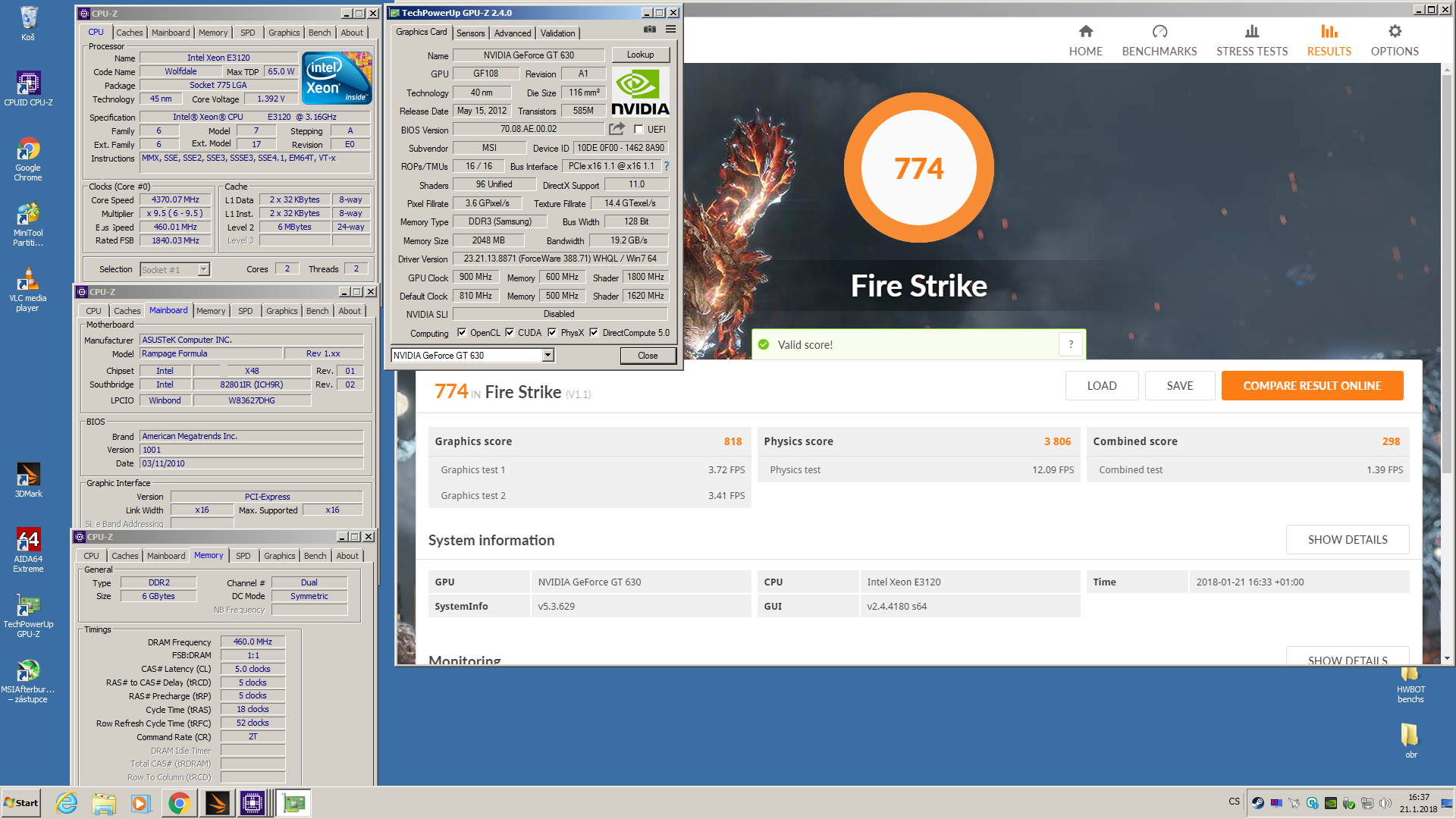Image resolution: width=1456 pixels, height=819 pixels.
Task: Open MSIAfterburner shortcut on desktop
Action: pyautogui.click(x=28, y=680)
